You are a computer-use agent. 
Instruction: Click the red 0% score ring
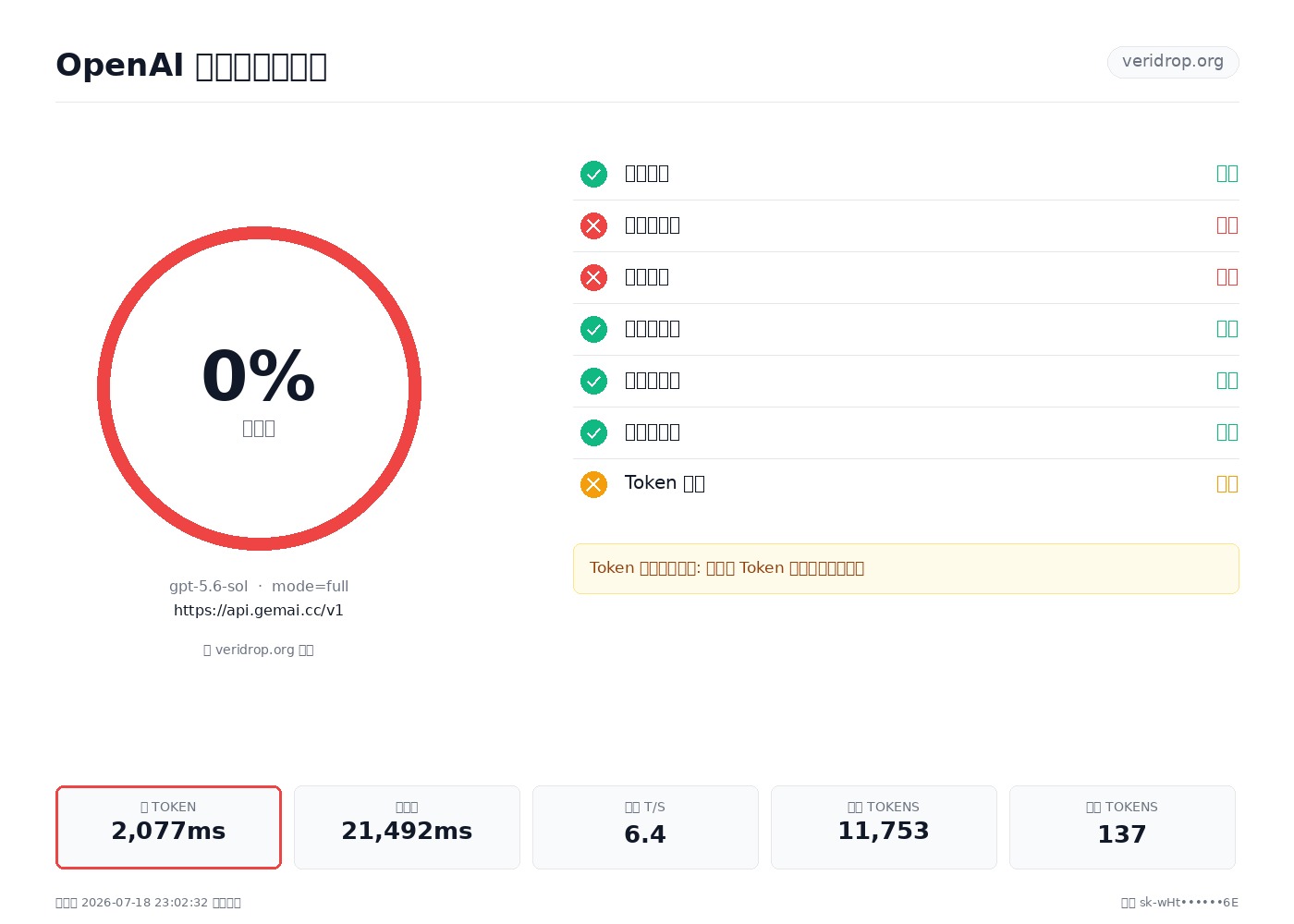[259, 388]
